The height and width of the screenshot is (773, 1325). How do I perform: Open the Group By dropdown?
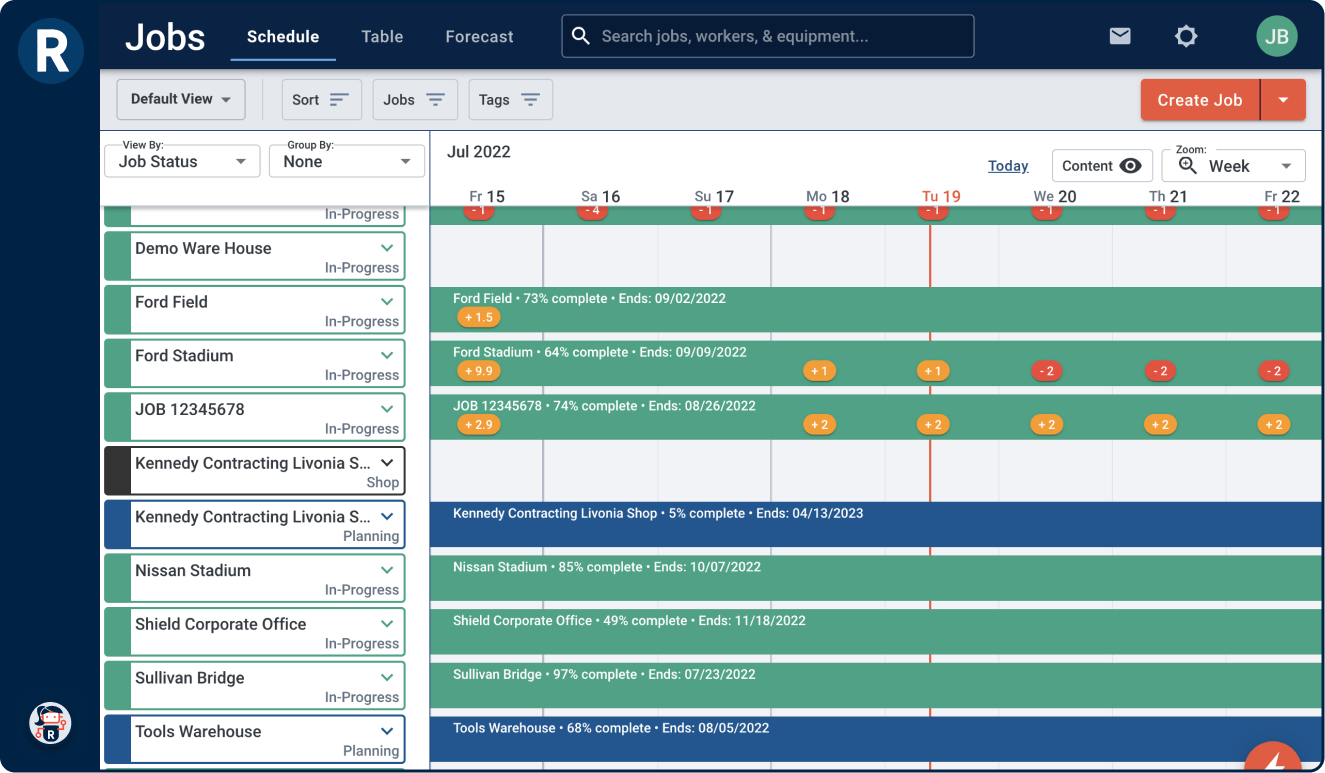coord(346,161)
